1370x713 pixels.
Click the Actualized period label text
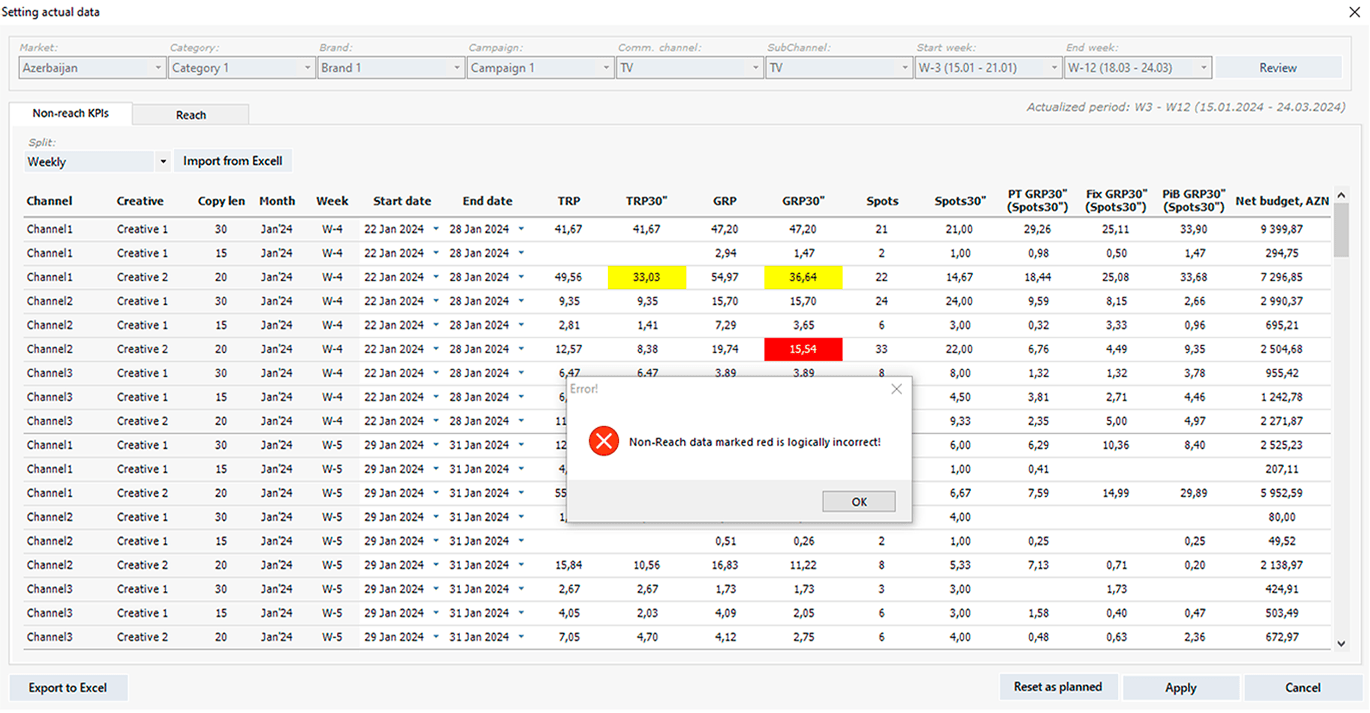tap(1186, 107)
